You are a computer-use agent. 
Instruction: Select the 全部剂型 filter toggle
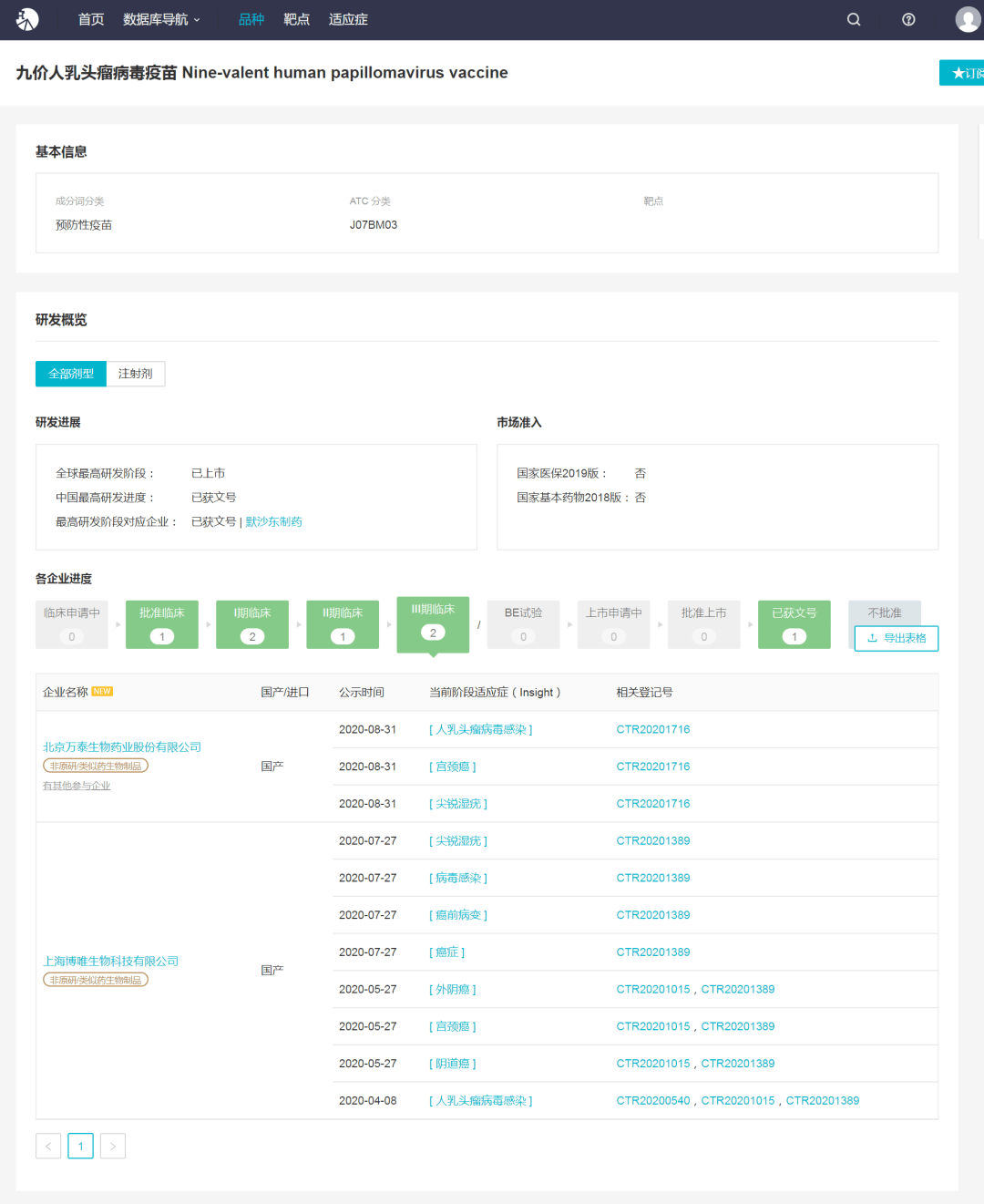pyautogui.click(x=71, y=374)
